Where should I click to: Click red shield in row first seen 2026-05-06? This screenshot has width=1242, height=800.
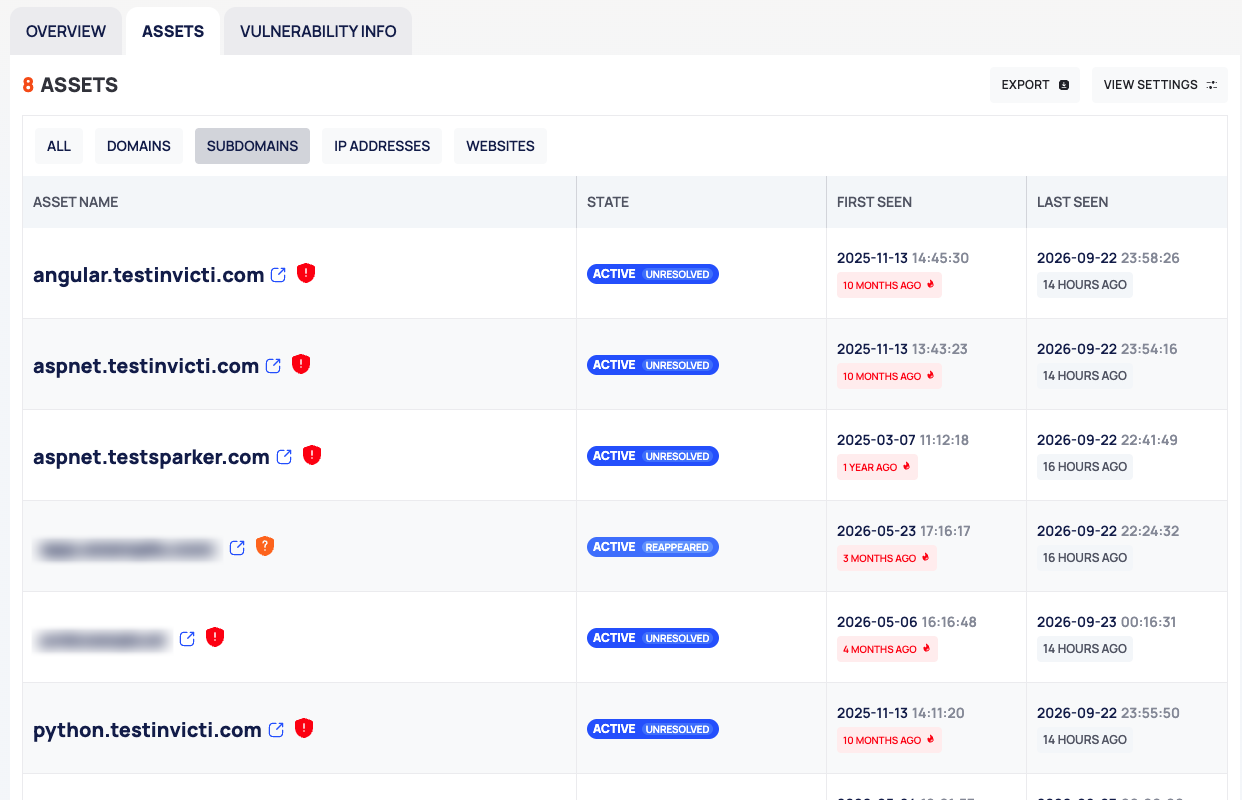click(215, 637)
